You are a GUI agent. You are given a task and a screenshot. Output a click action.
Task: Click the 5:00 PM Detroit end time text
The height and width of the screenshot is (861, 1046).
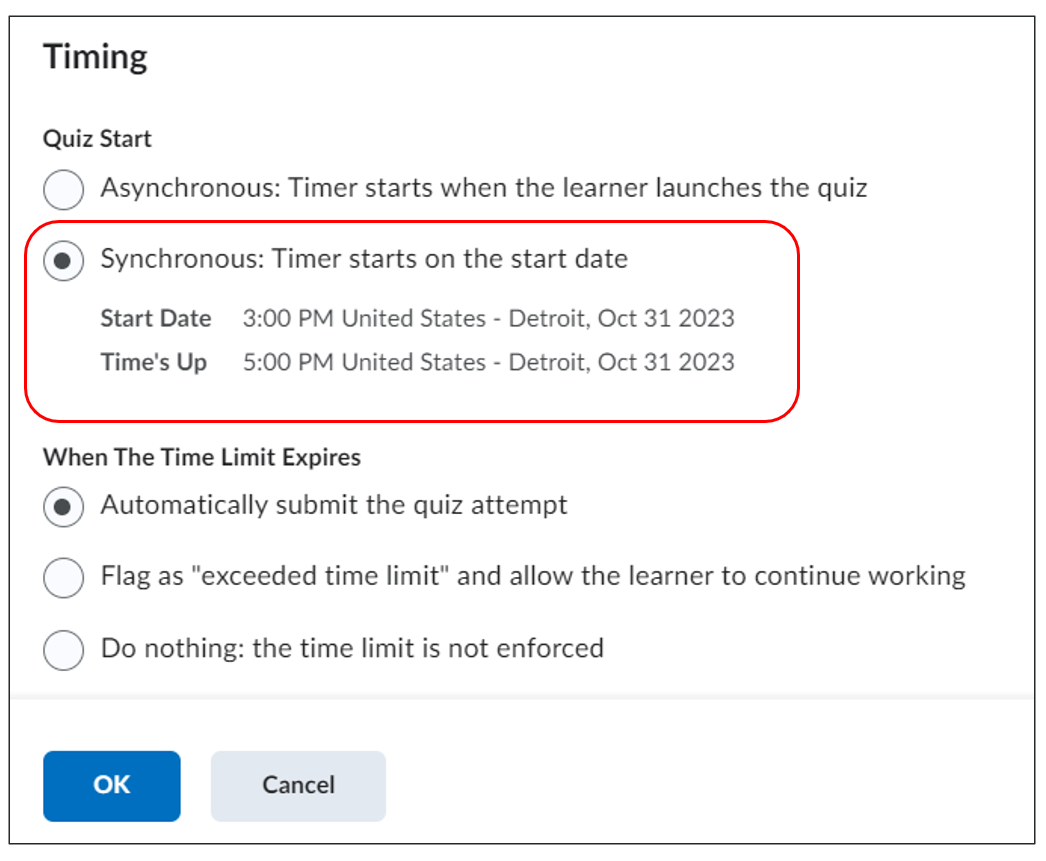[489, 362]
